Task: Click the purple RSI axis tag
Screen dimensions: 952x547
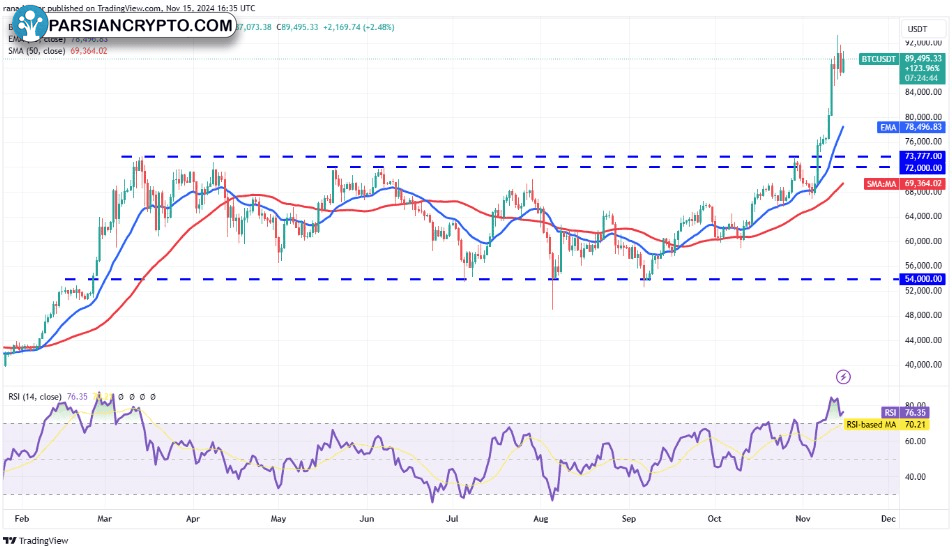Action: 890,413
